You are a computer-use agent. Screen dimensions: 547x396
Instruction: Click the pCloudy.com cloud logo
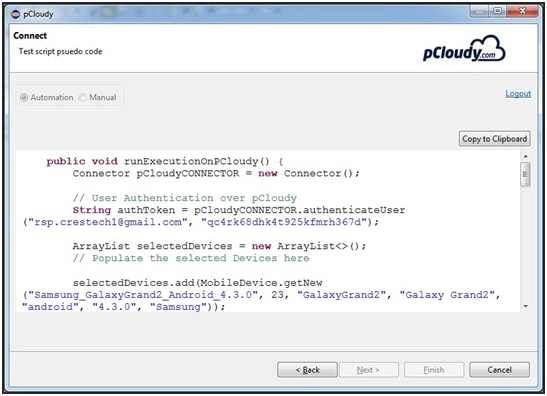coord(464,49)
